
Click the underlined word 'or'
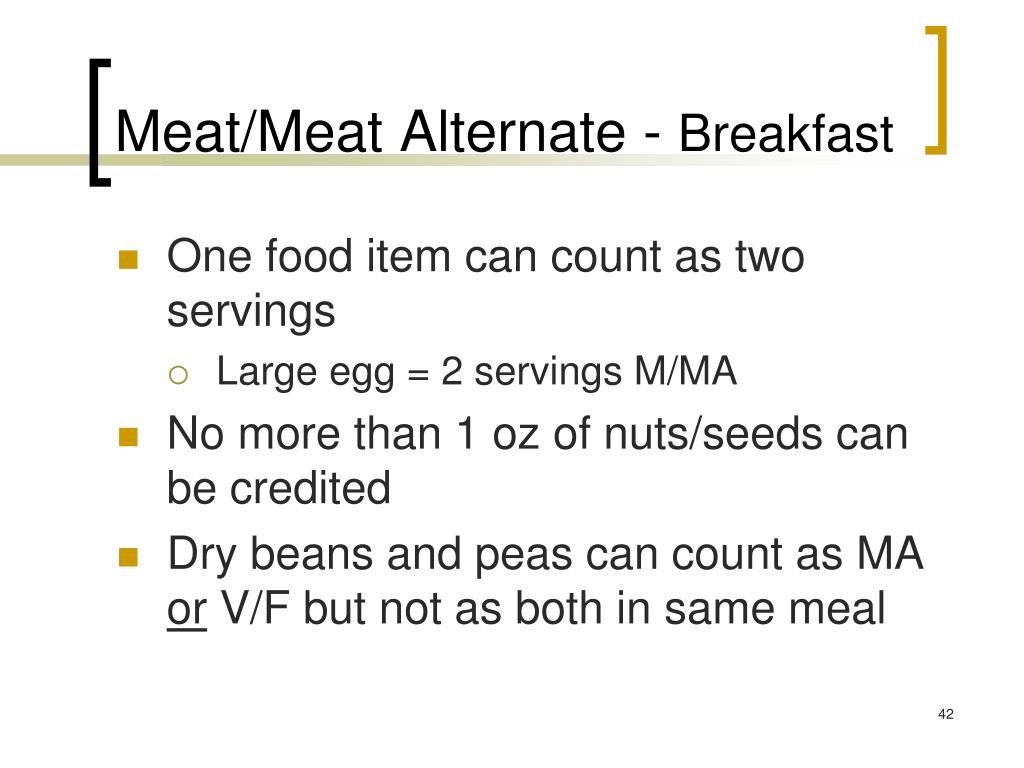187,611
